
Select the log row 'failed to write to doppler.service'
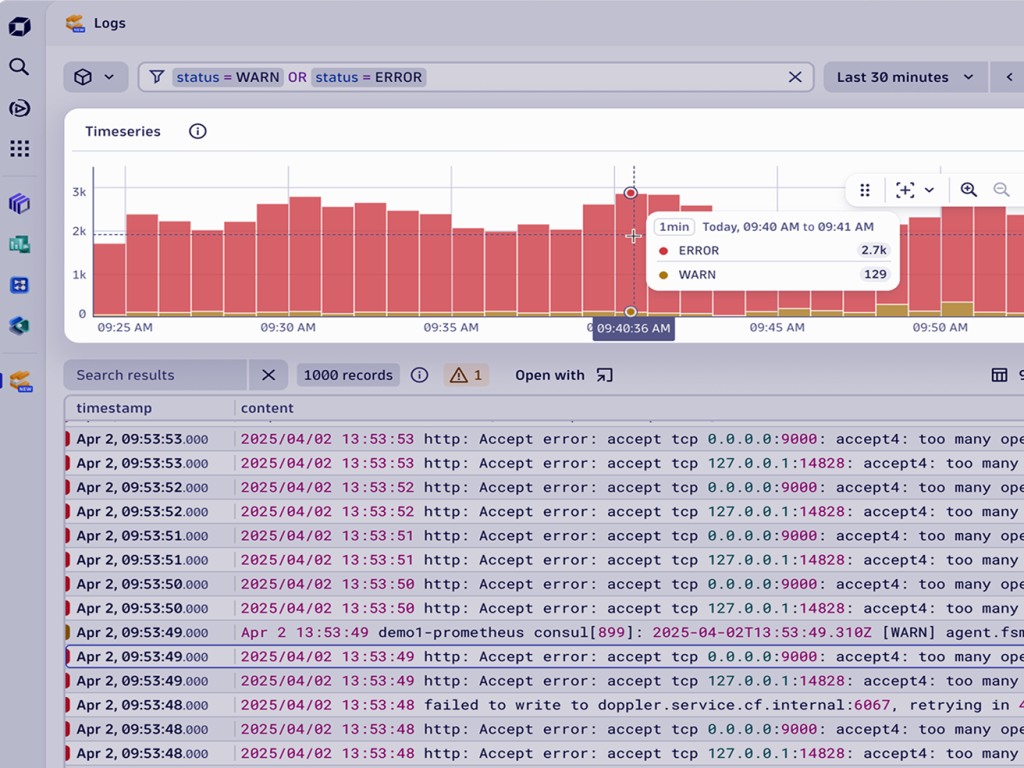pyautogui.click(x=545, y=705)
